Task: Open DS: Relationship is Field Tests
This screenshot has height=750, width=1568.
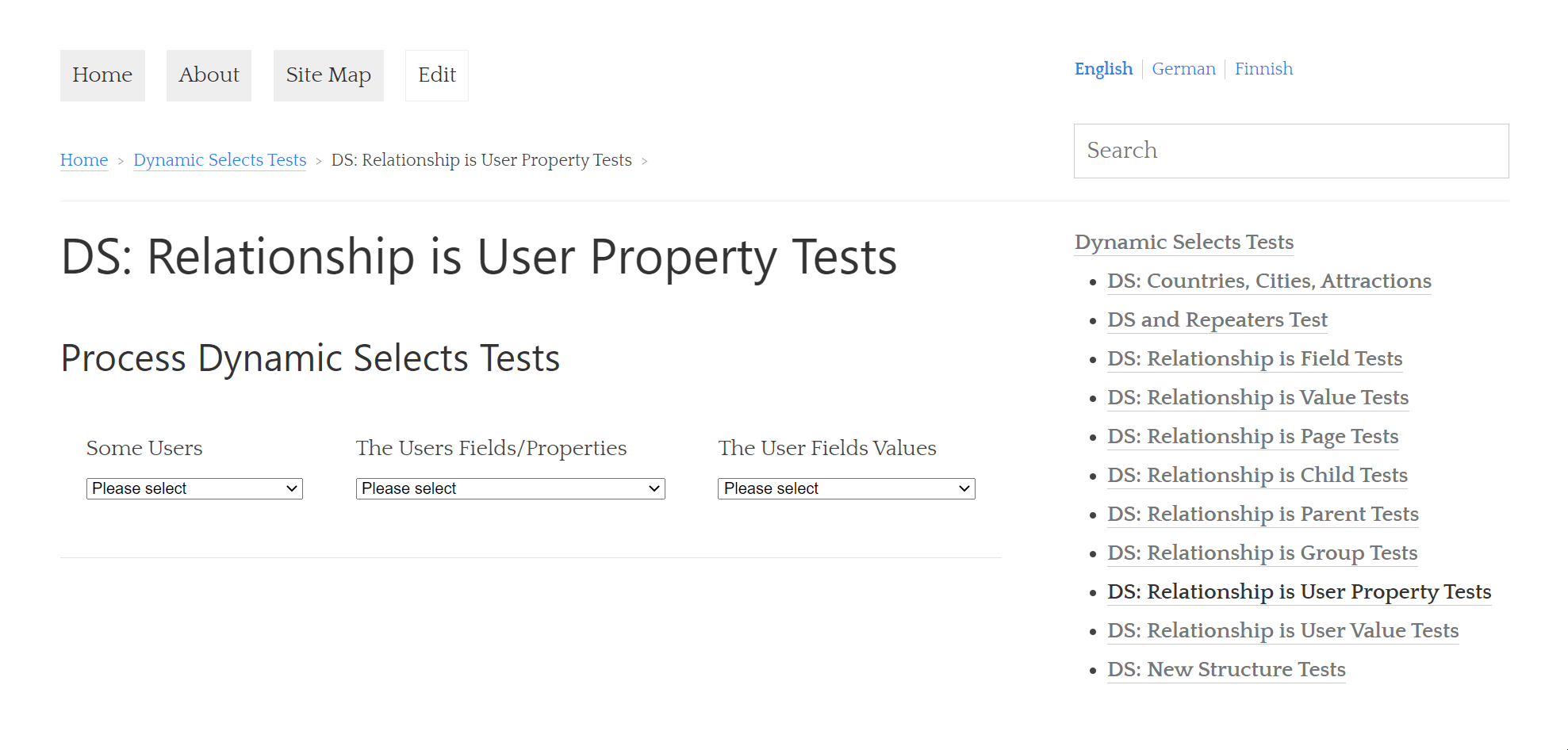Action: [1255, 358]
